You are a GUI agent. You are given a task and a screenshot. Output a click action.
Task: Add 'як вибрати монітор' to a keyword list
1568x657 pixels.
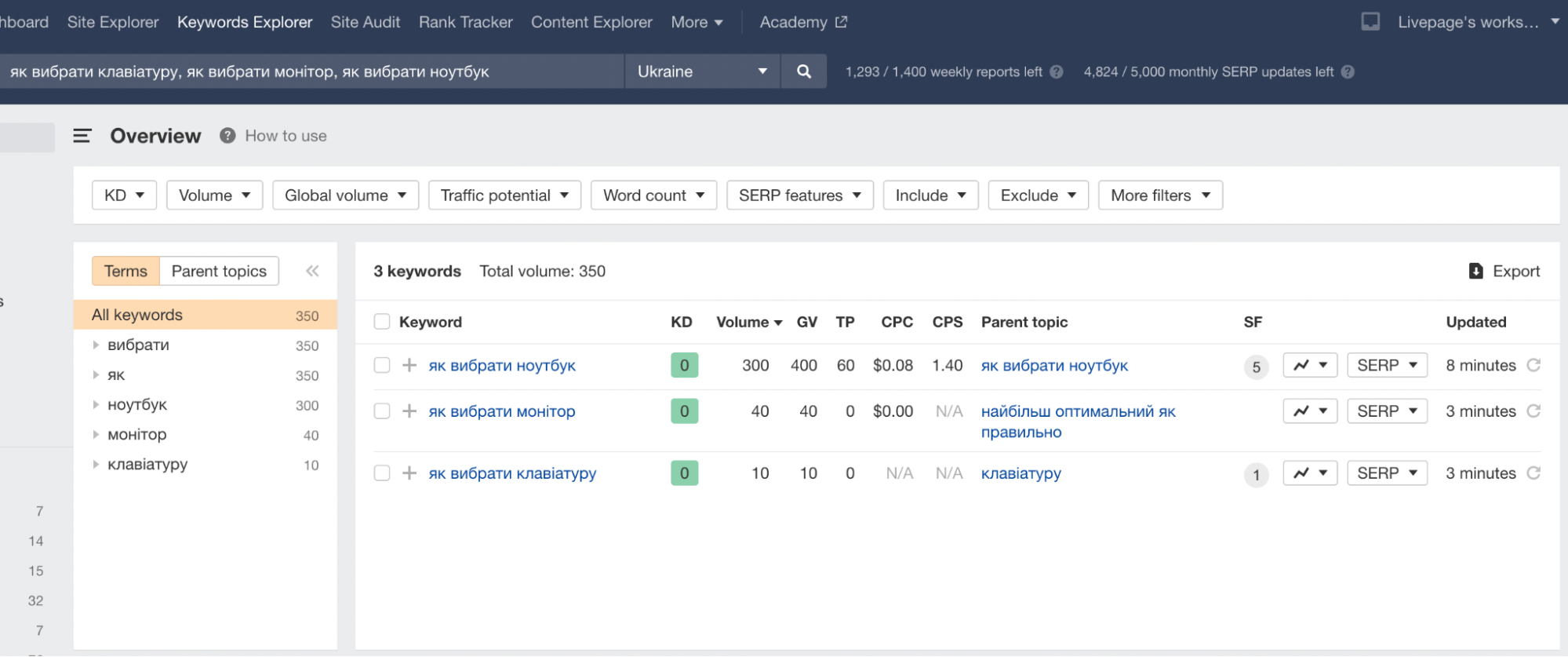409,411
